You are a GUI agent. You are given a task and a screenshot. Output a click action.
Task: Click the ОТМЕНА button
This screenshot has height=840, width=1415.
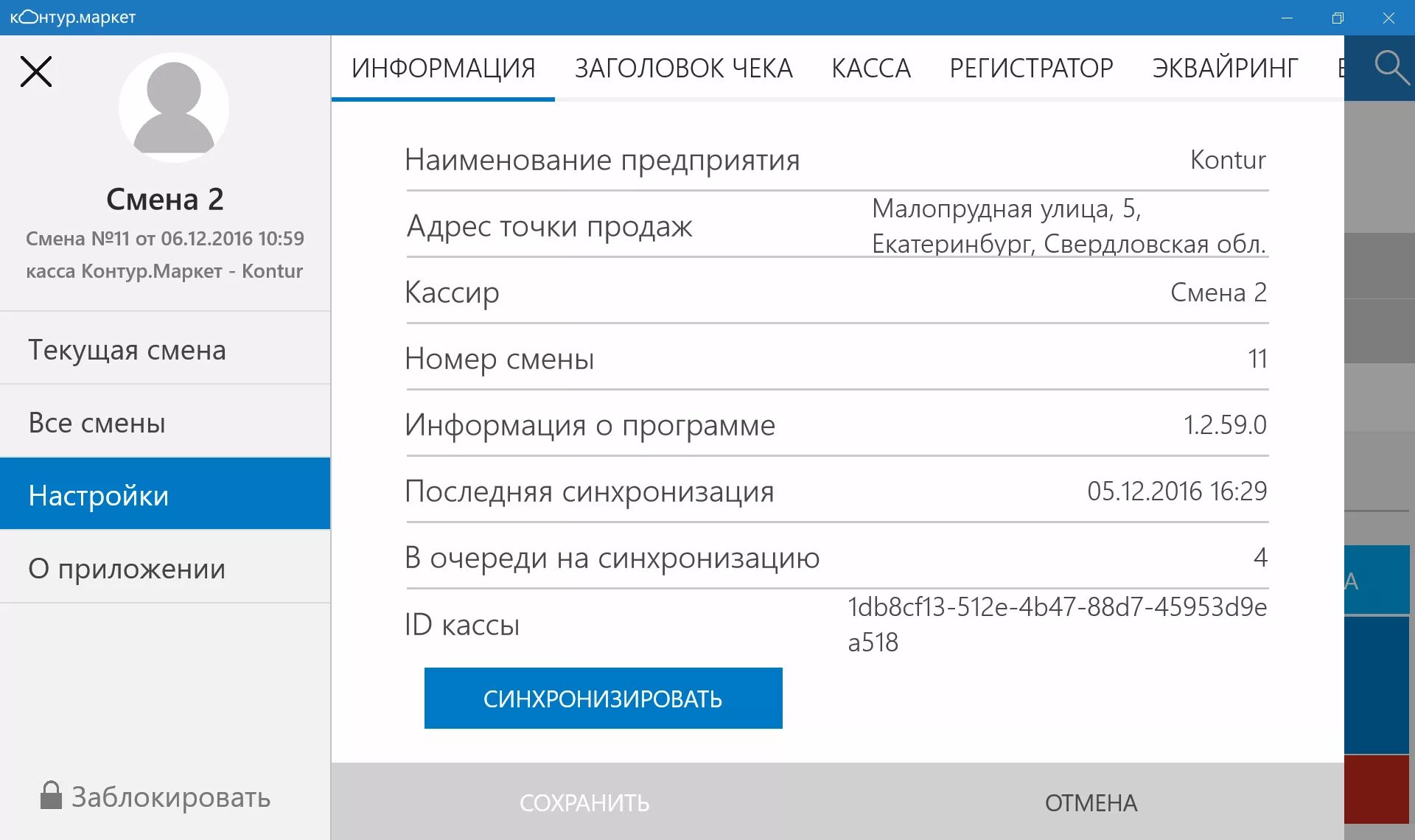click(x=1091, y=802)
